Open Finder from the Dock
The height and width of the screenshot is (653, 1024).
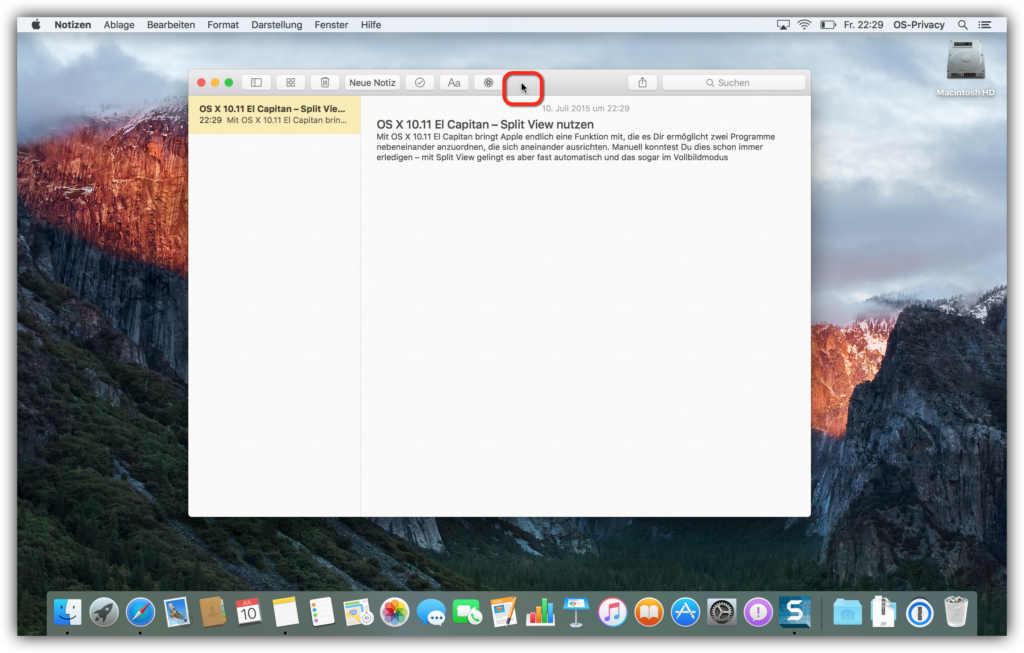(67, 613)
